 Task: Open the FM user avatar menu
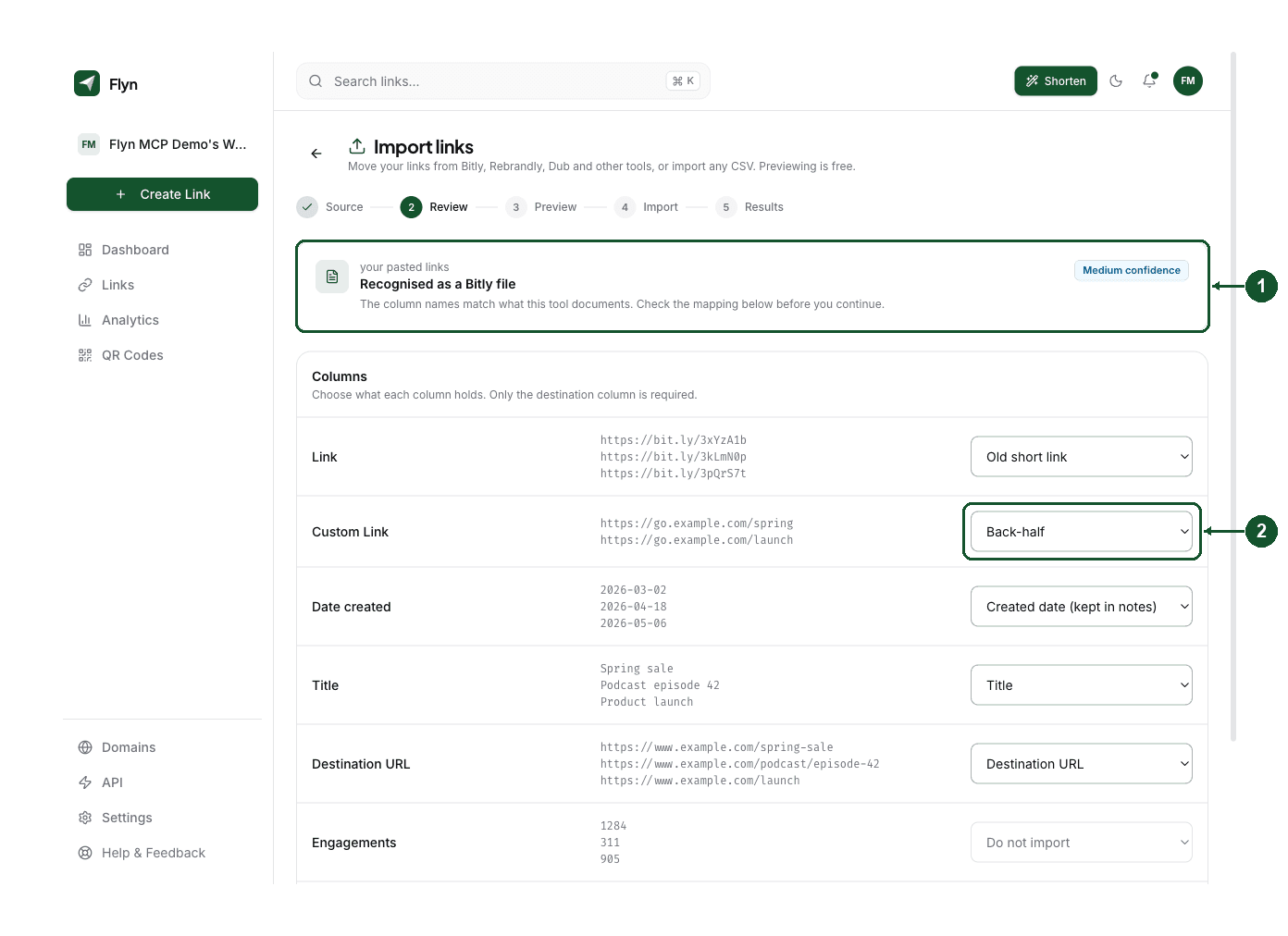1188,81
